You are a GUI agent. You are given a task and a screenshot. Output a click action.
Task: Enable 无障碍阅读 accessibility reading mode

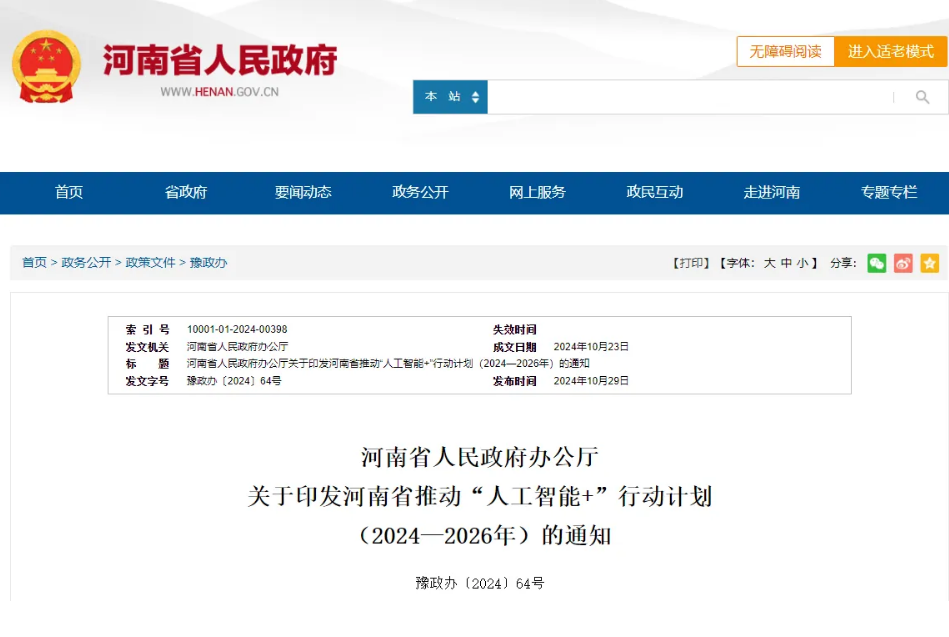click(785, 51)
